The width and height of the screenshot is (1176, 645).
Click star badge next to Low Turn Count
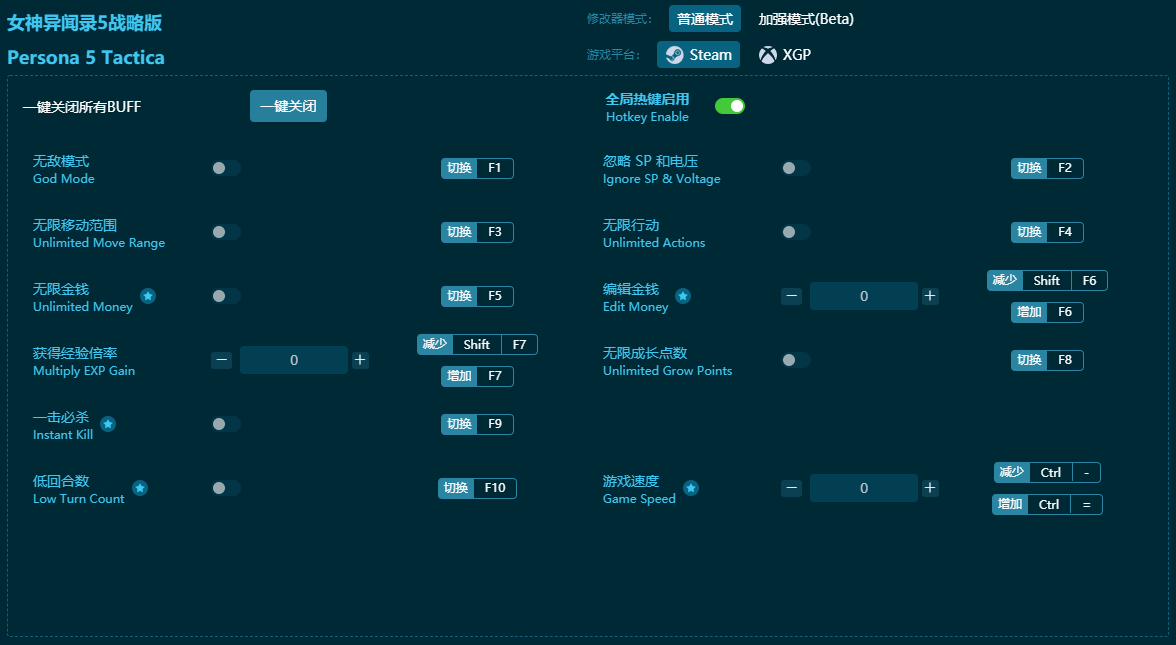point(140,488)
